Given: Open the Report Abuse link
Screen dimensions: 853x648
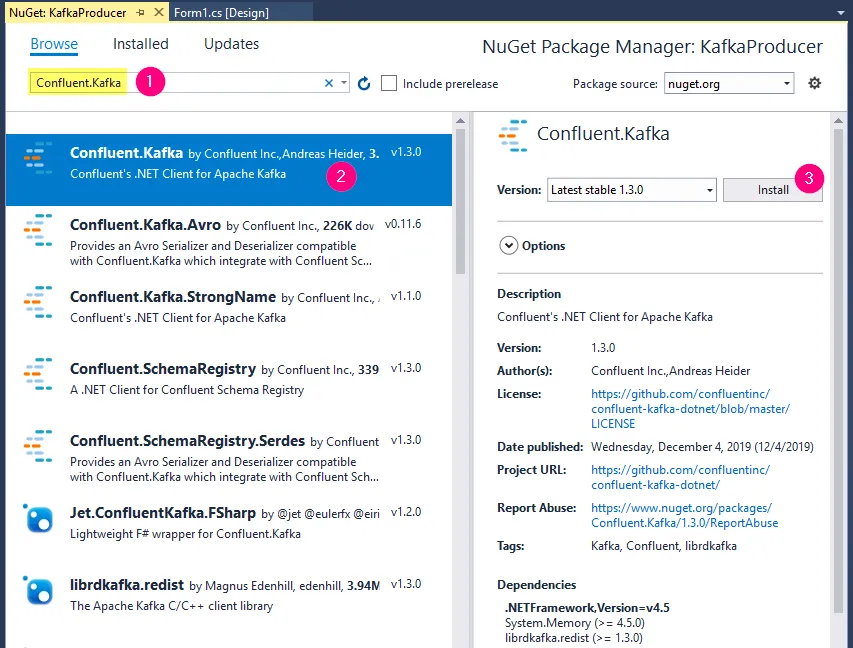Looking at the screenshot, I should pyautogui.click(x=684, y=515).
